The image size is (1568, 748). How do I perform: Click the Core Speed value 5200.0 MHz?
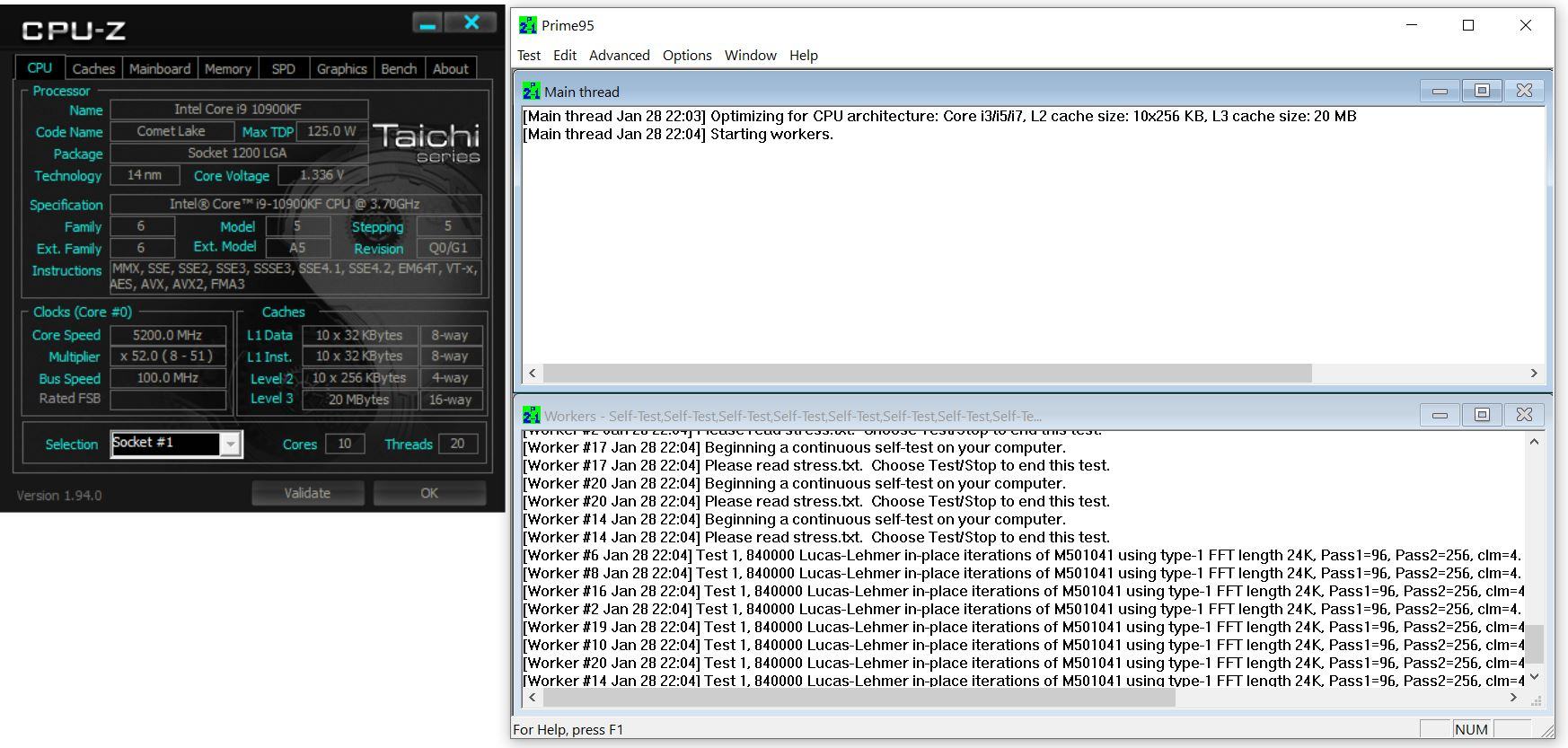[x=168, y=335]
